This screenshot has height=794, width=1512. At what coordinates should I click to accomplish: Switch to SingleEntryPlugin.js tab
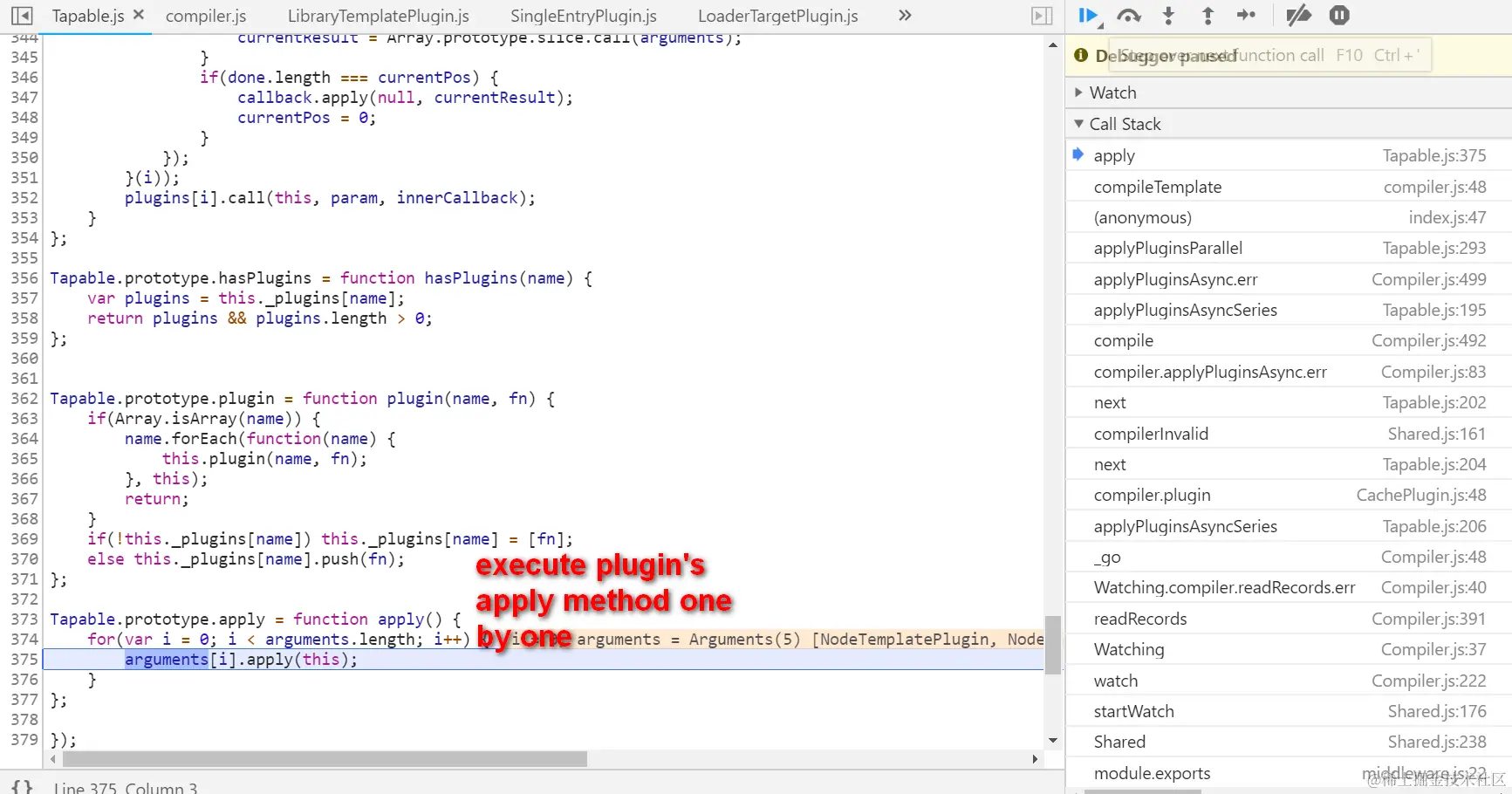(x=584, y=16)
